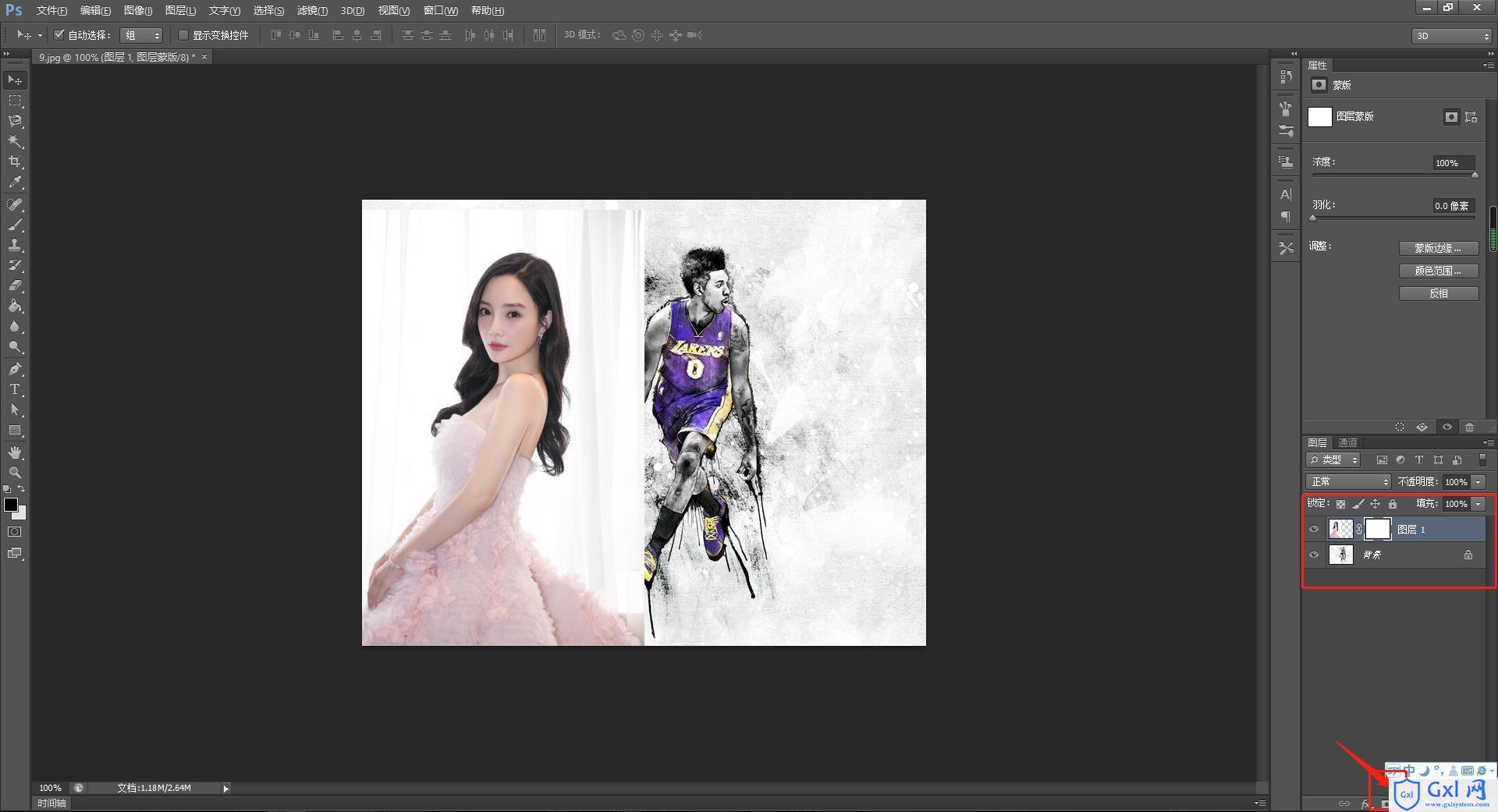The image size is (1498, 812).
Task: Open the Character panel icon
Action: coord(1286,194)
